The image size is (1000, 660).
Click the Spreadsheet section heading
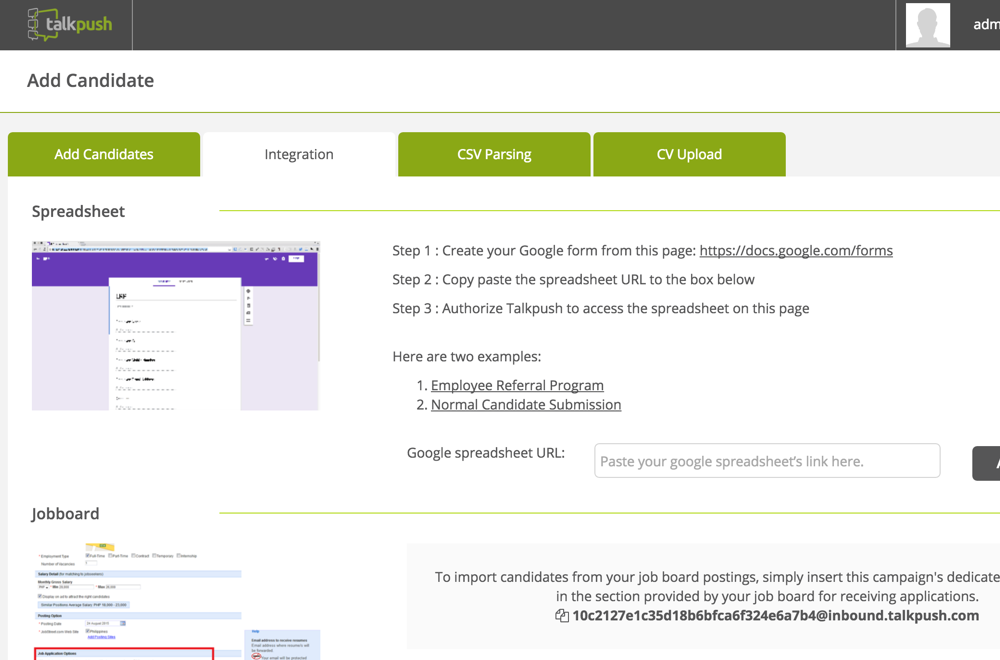tap(78, 211)
